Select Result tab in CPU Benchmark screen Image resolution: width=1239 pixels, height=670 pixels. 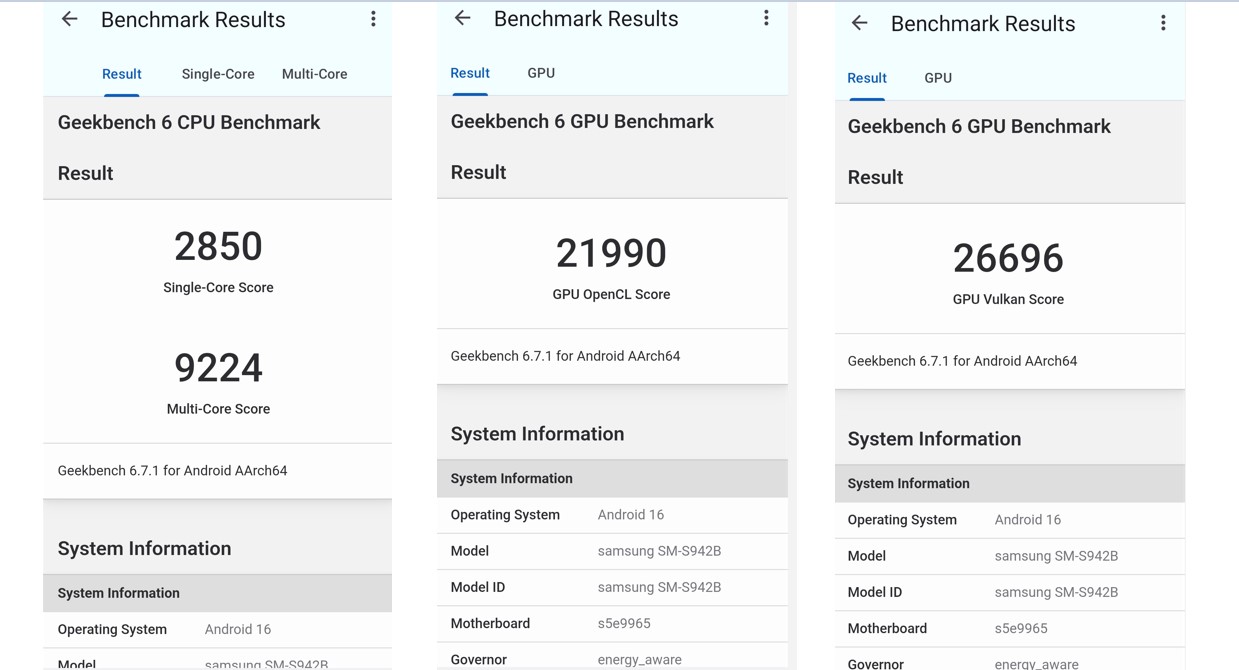tap(122, 74)
